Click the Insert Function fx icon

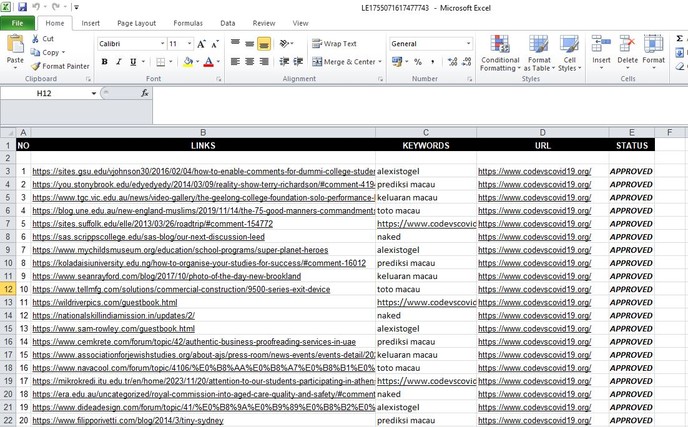145,92
